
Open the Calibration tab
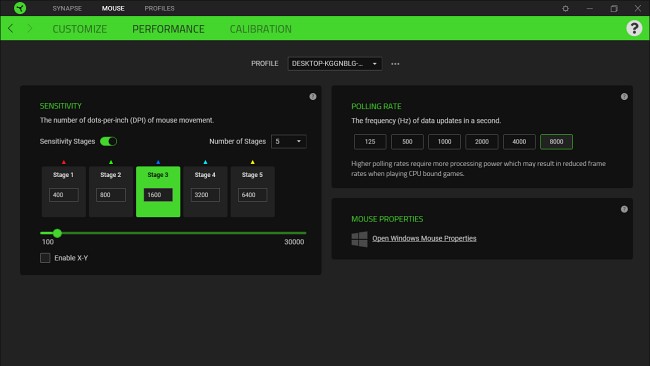261,29
